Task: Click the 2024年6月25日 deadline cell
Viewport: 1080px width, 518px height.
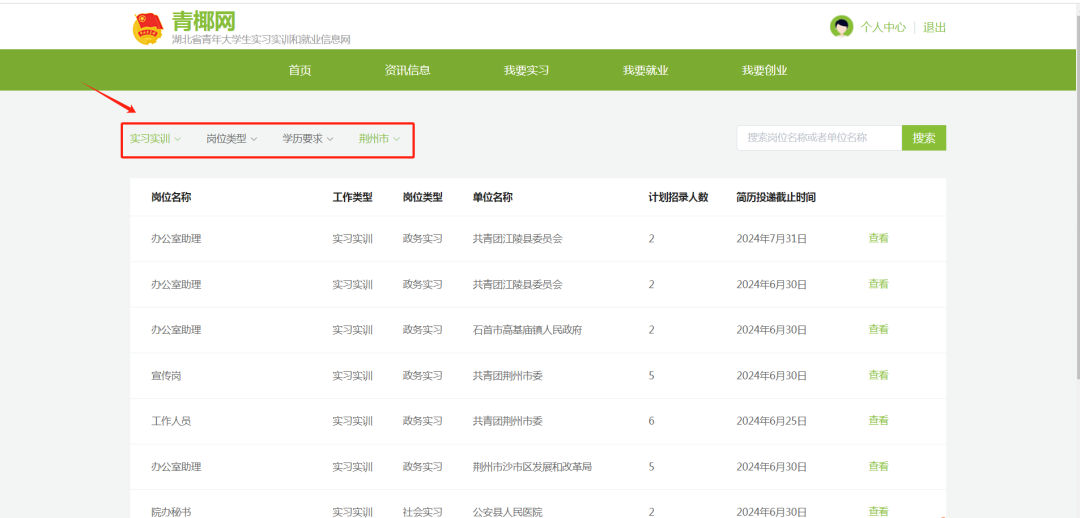Action: (771, 421)
